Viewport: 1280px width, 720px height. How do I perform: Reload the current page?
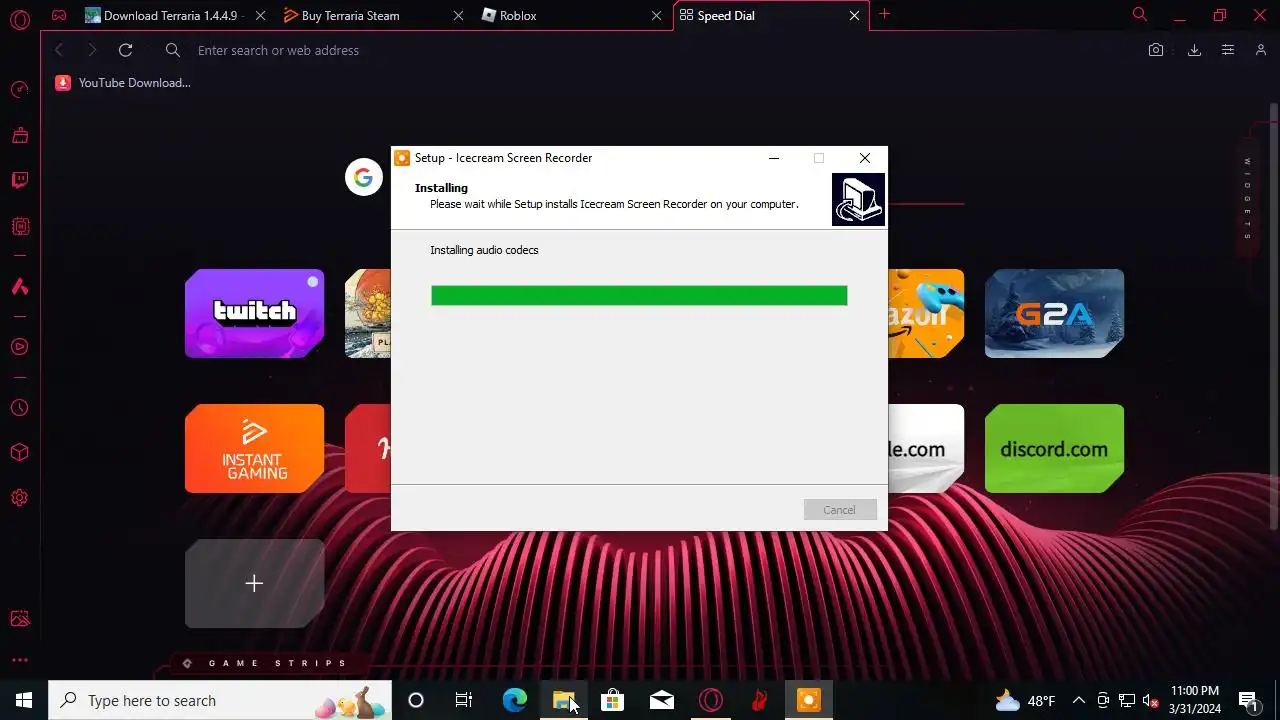tap(125, 50)
